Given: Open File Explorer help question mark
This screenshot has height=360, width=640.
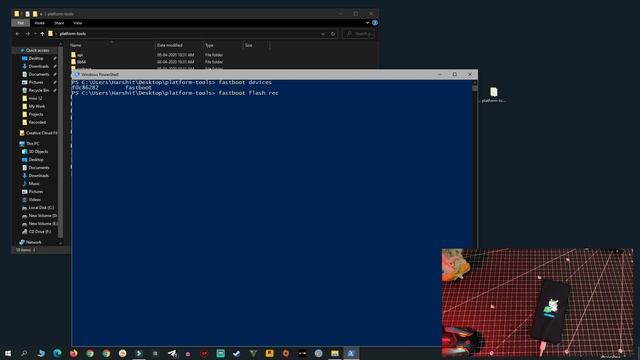Looking at the screenshot, I should point(375,23).
